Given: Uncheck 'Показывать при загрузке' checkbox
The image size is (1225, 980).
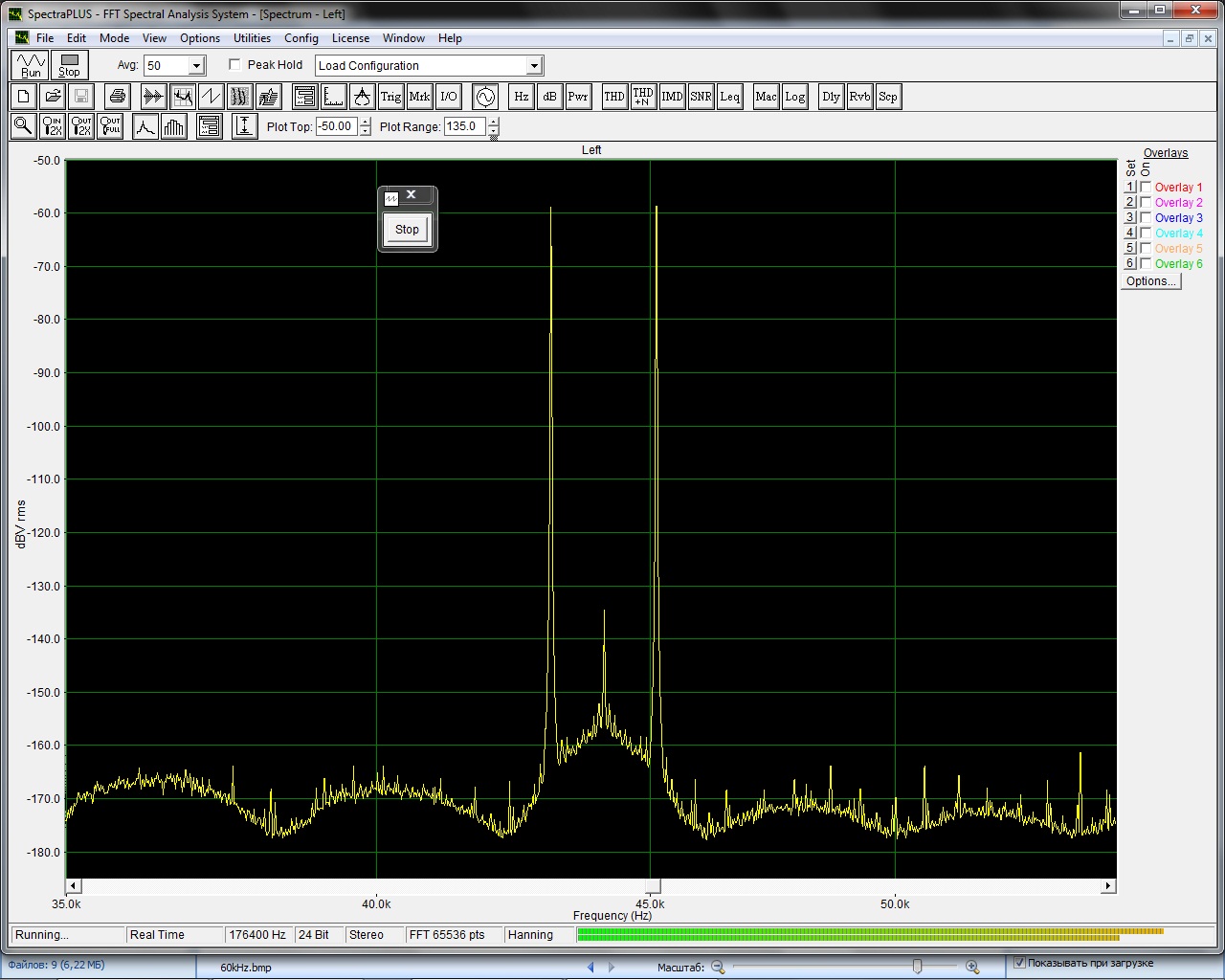Looking at the screenshot, I should point(1019,963).
